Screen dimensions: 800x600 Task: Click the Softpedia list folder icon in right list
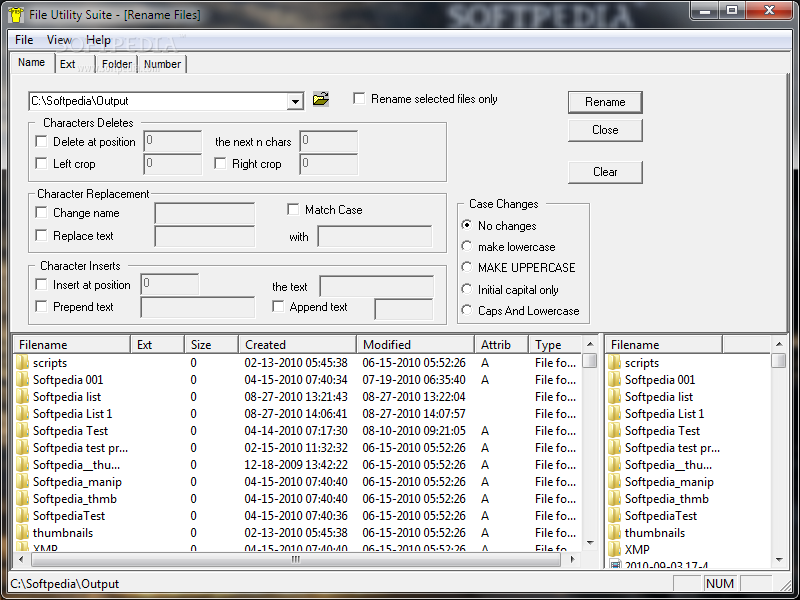614,396
